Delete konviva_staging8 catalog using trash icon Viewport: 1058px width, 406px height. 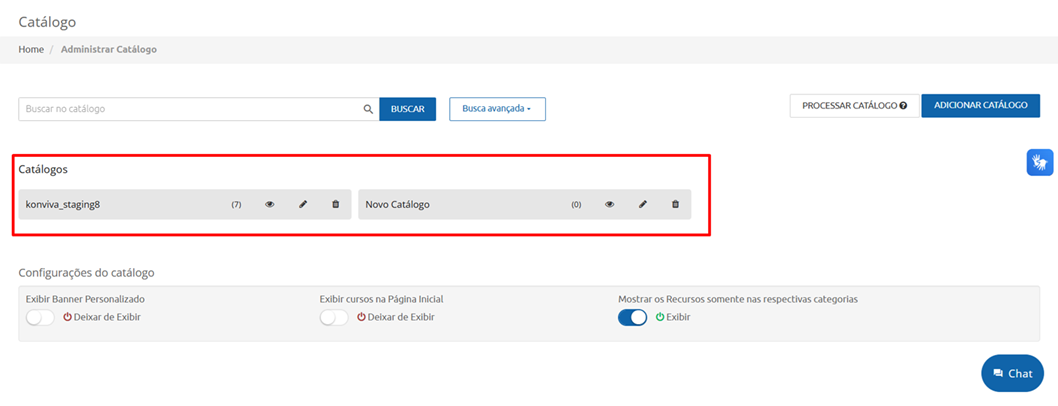click(x=335, y=204)
